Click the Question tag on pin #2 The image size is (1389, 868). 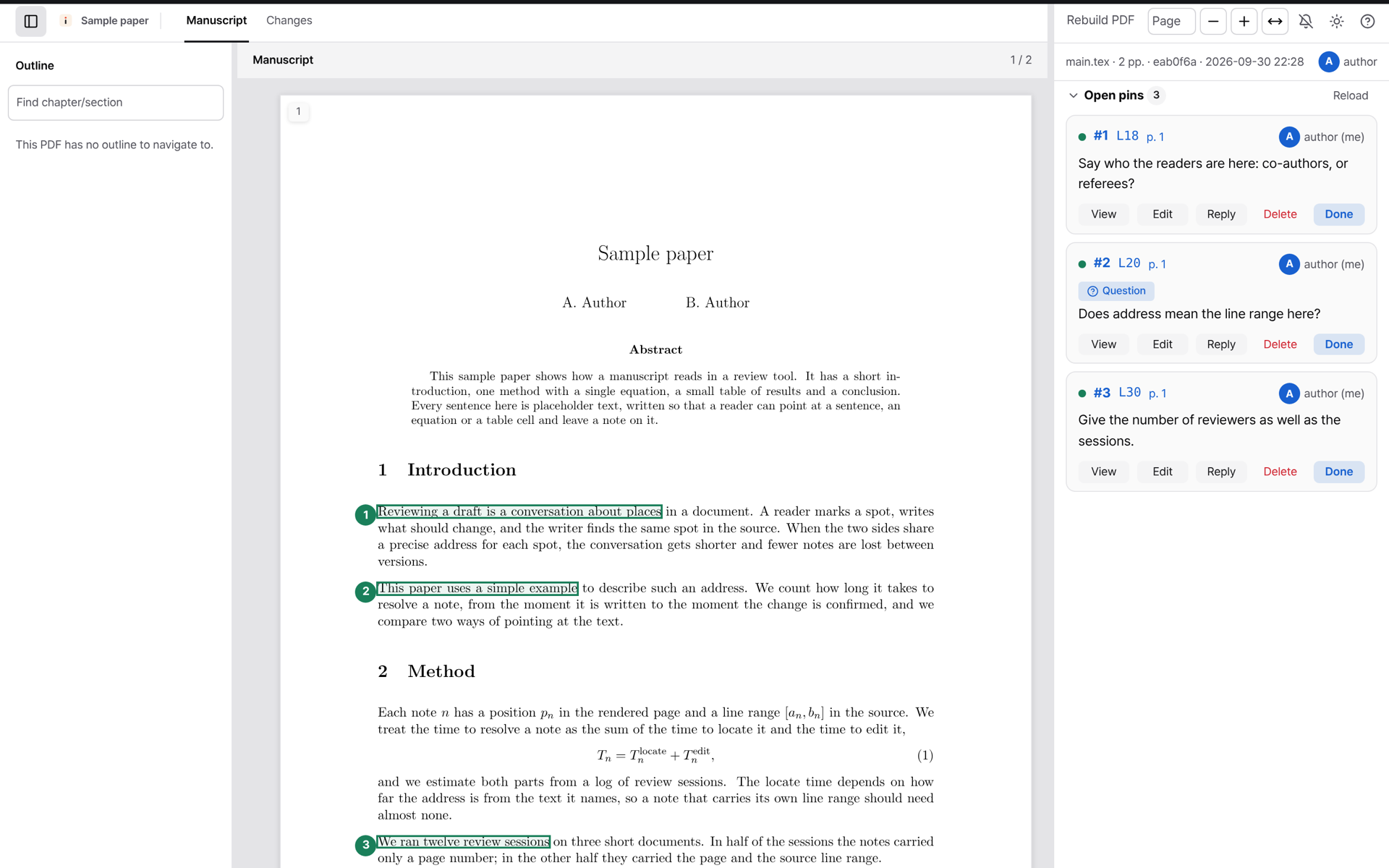point(1116,291)
